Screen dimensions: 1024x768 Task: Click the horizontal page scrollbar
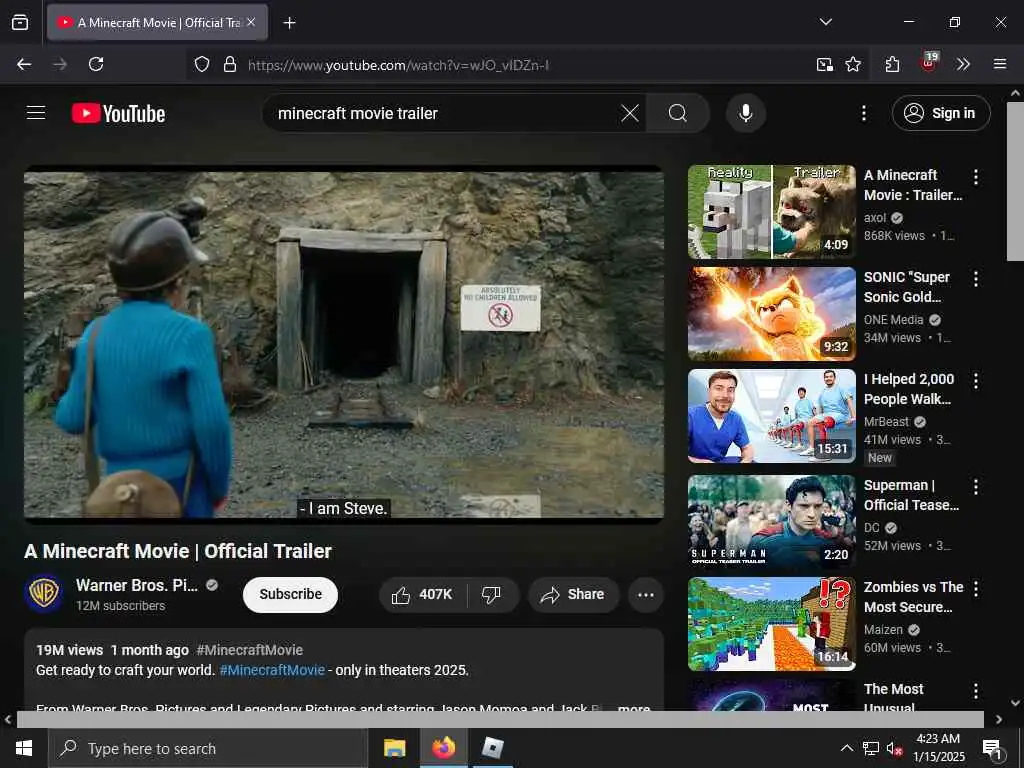point(500,719)
